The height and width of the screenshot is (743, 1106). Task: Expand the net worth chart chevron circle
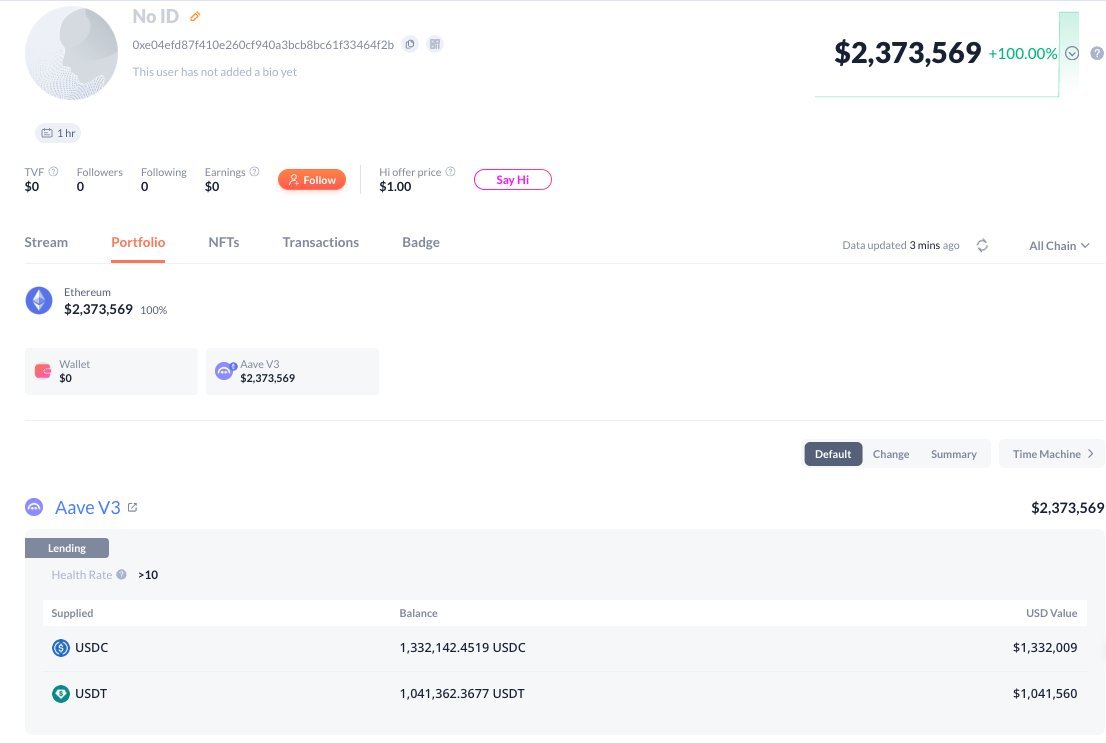[1072, 54]
